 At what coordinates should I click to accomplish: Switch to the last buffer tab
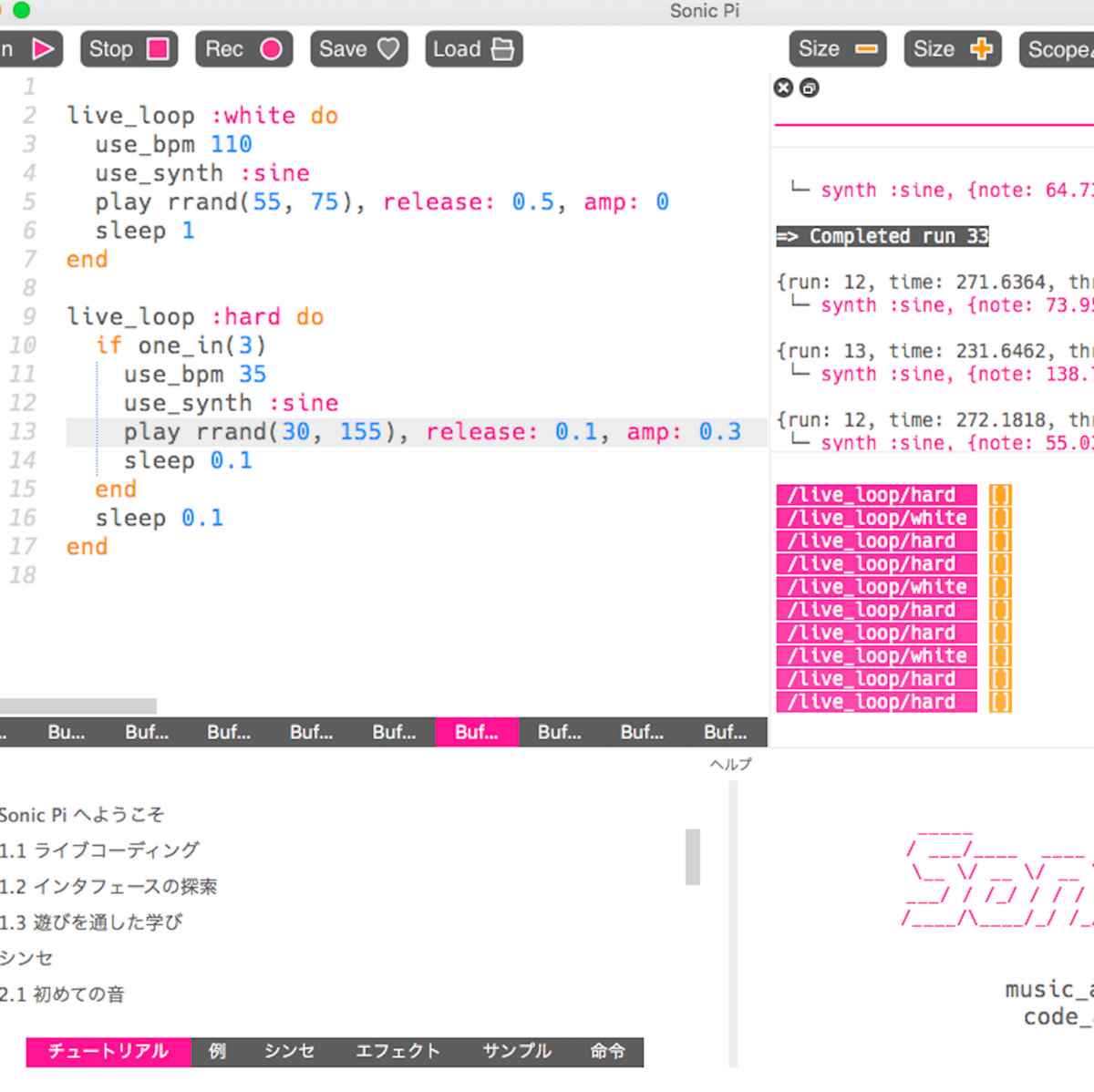tap(725, 732)
